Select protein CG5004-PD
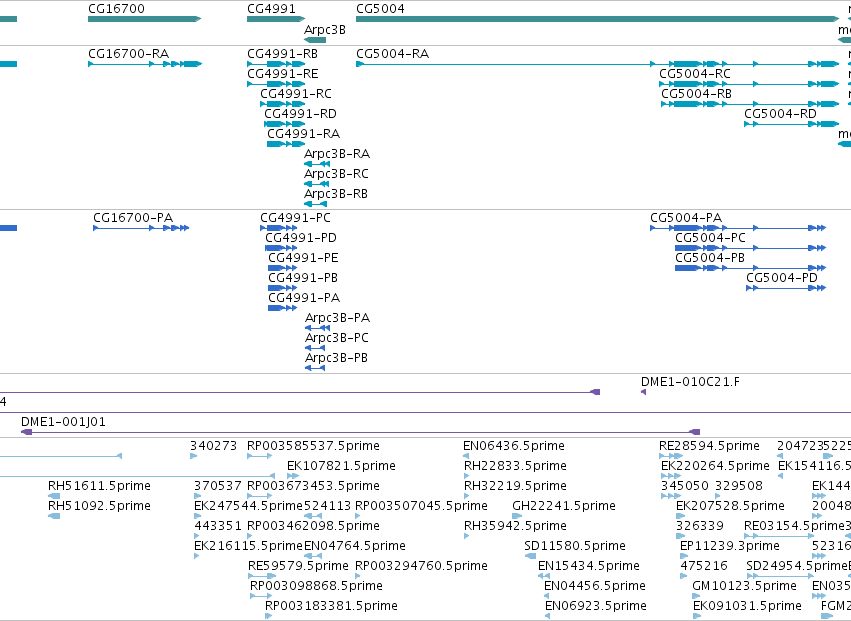This screenshot has width=851, height=621. click(782, 278)
